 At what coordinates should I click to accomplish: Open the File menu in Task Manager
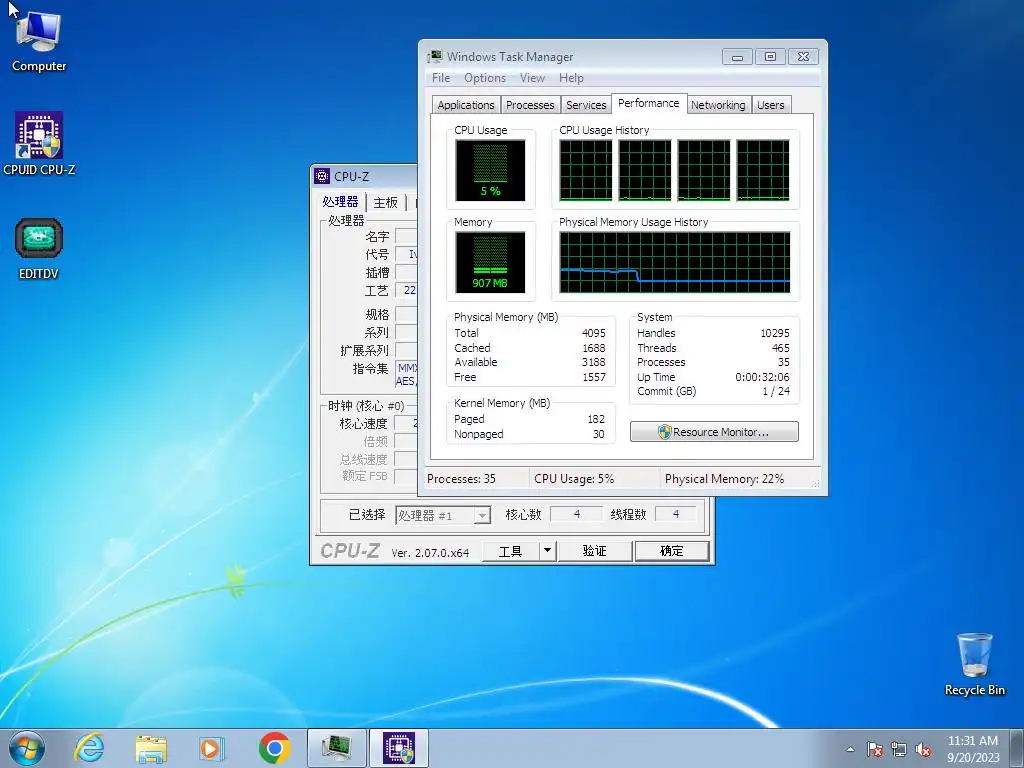(x=441, y=78)
